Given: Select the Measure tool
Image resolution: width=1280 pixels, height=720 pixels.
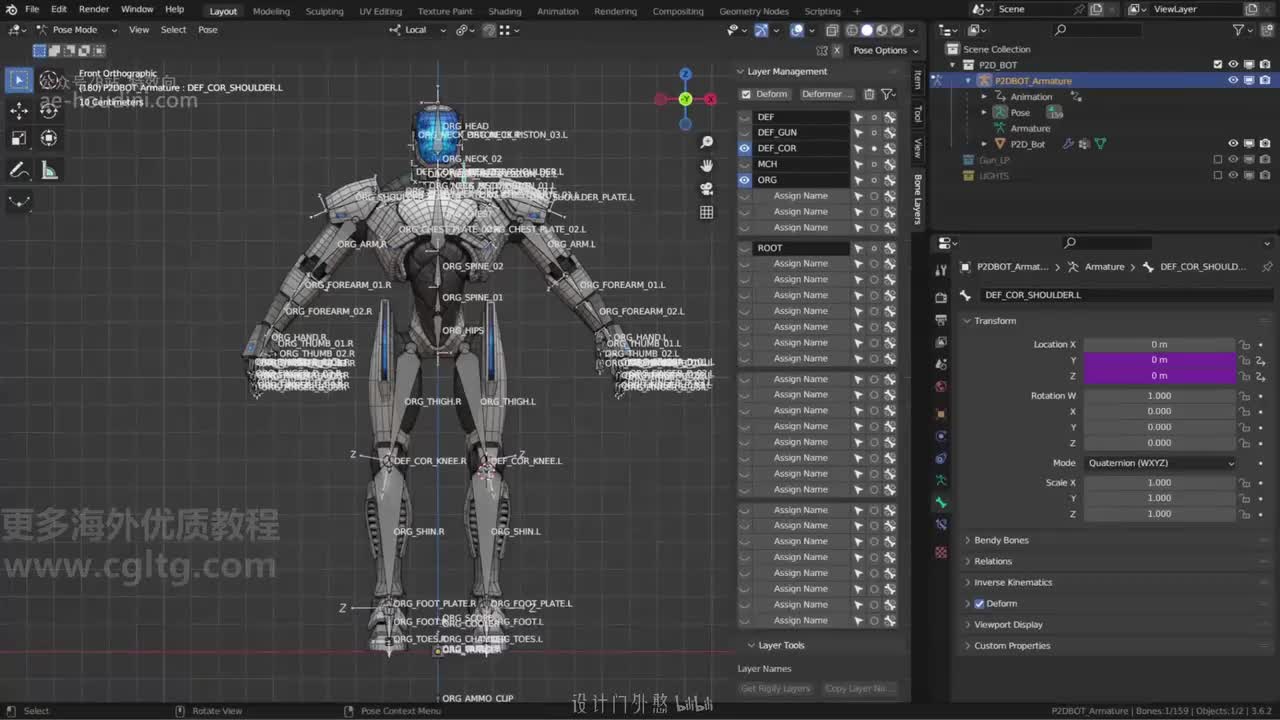Looking at the screenshot, I should point(49,171).
